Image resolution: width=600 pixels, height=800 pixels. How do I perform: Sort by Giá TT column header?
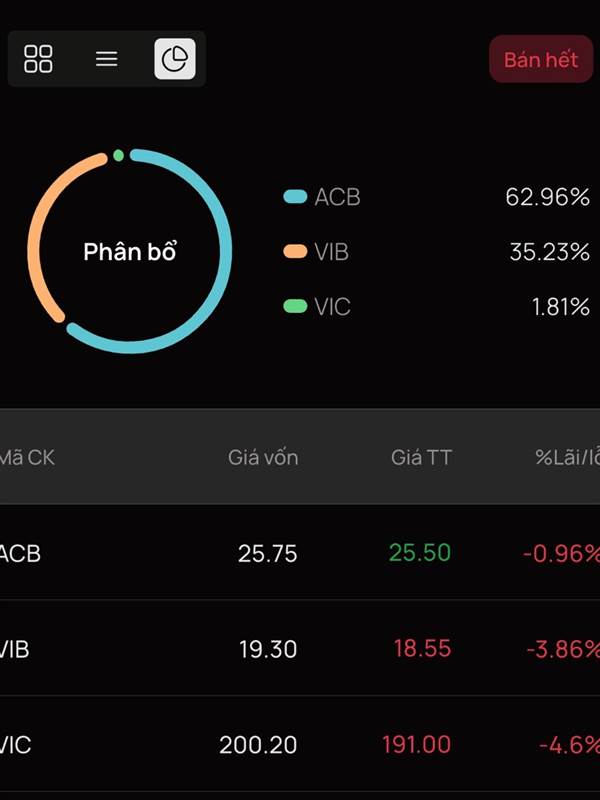421,458
